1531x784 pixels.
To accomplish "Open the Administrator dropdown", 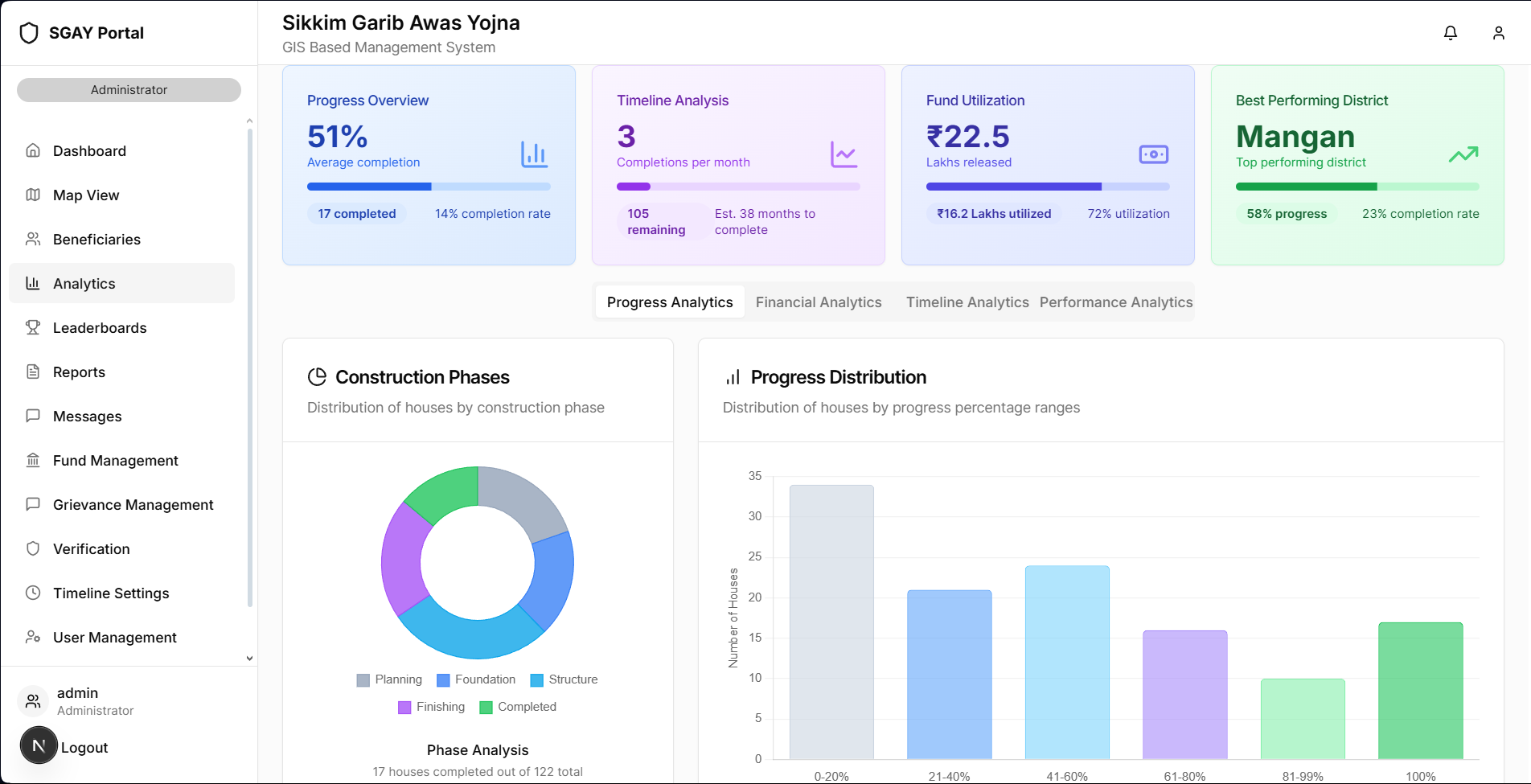I will [x=128, y=89].
